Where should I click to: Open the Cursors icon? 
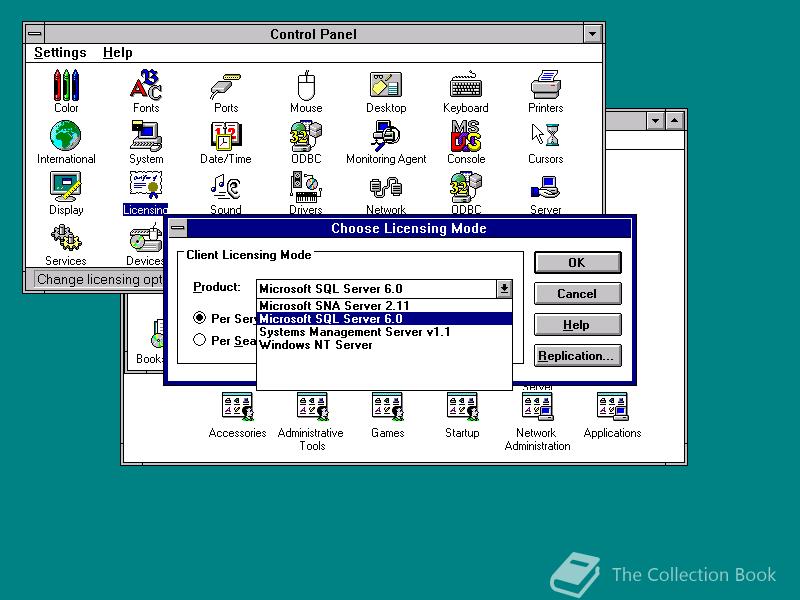click(545, 142)
